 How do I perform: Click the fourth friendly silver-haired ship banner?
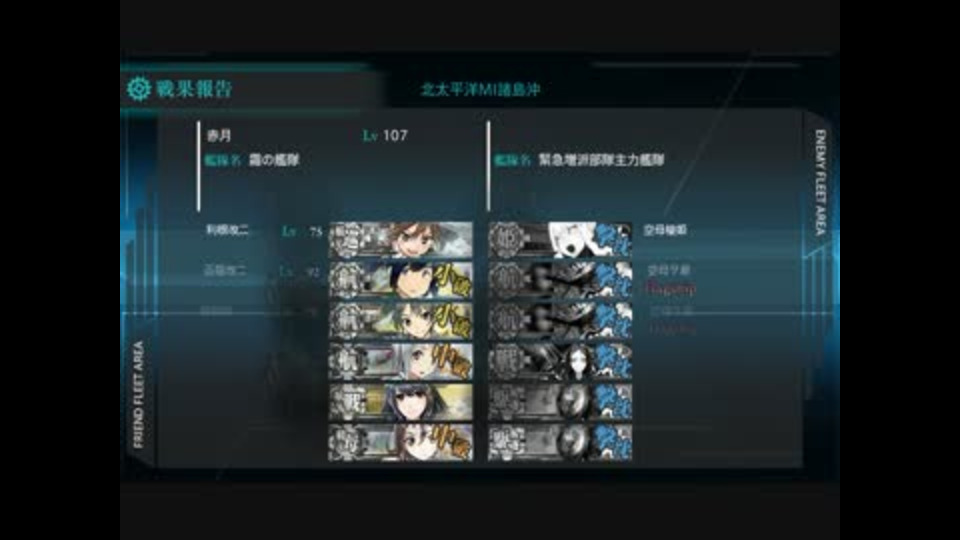(400, 361)
